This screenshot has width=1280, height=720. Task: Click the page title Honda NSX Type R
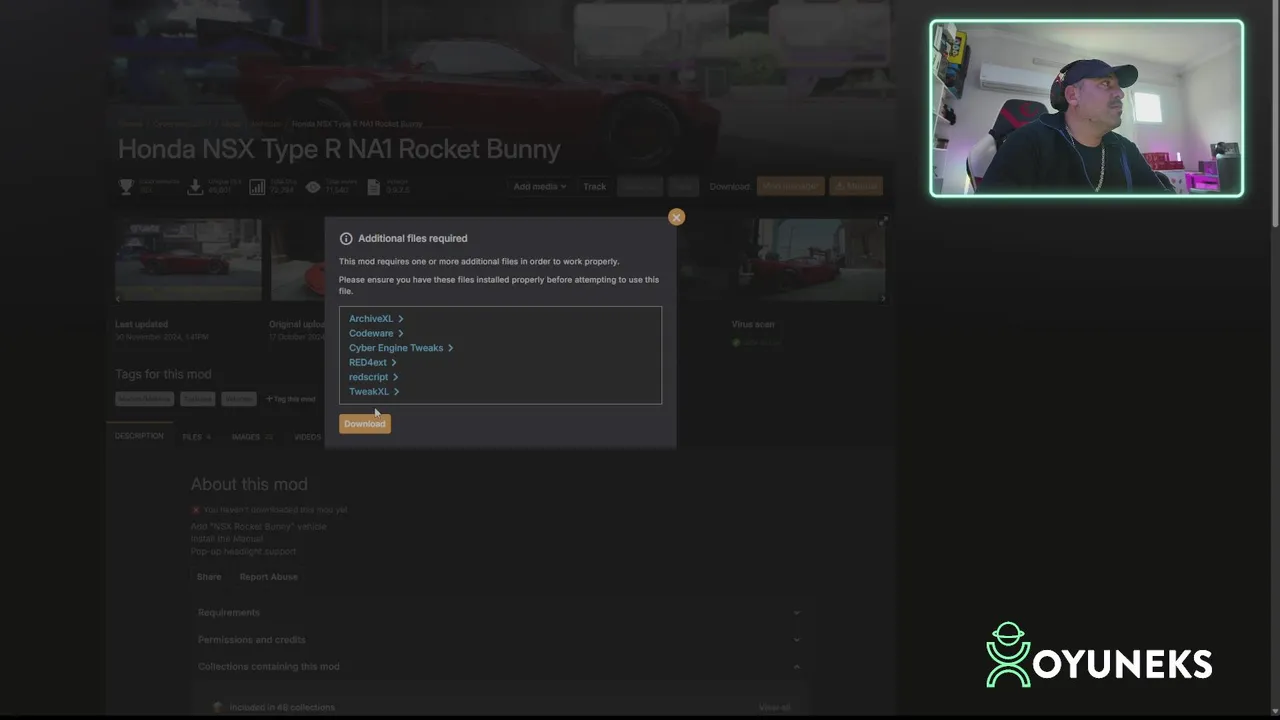(x=339, y=149)
